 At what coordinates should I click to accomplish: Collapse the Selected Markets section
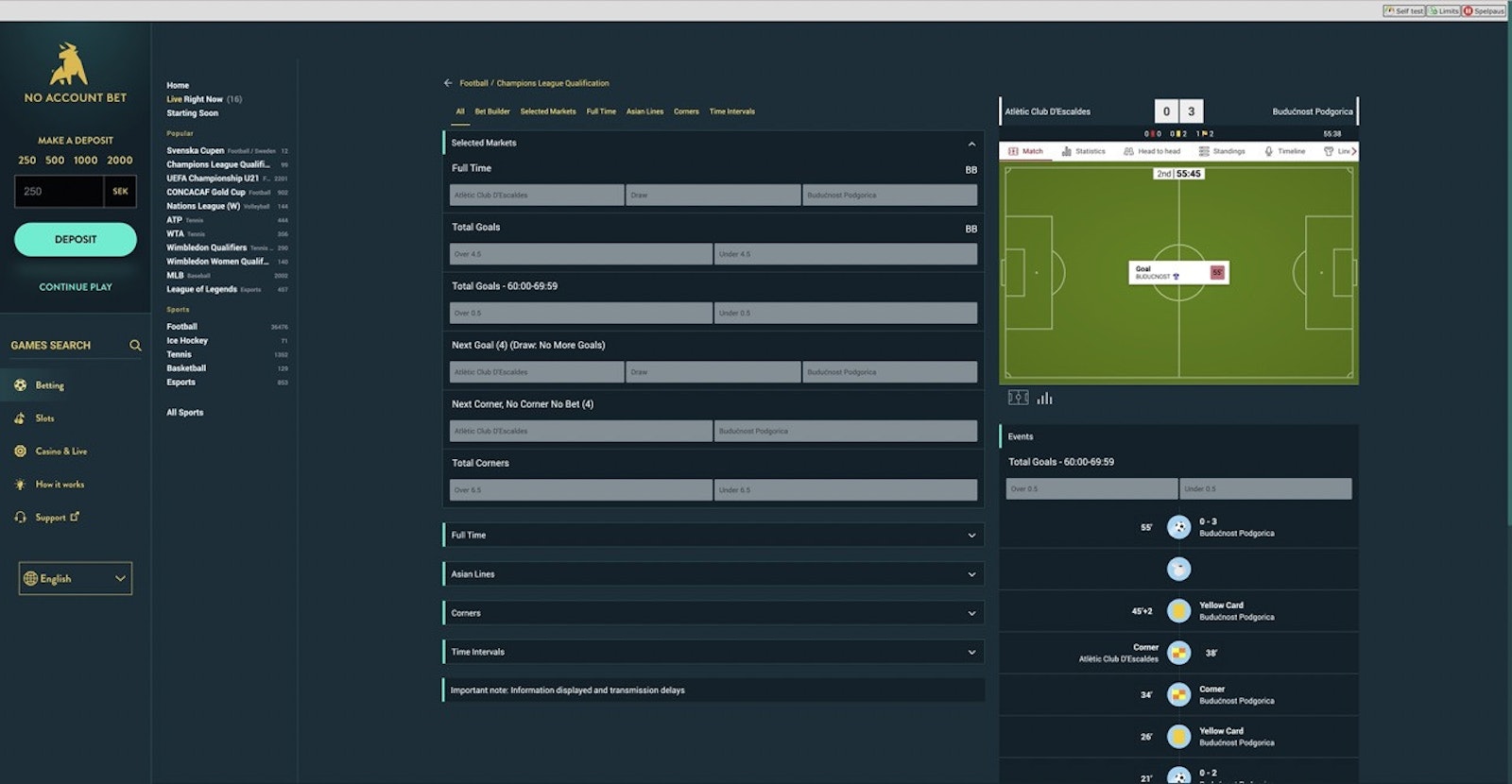971,144
